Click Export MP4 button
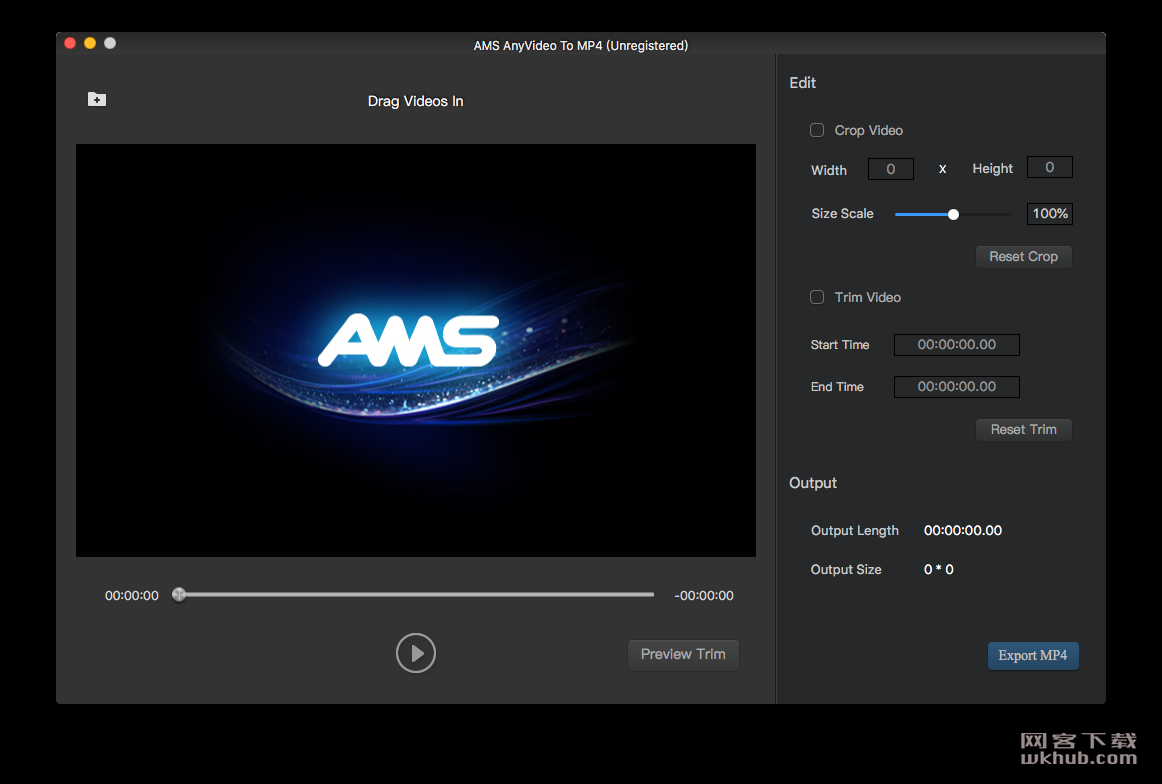The height and width of the screenshot is (784, 1162). point(1033,656)
